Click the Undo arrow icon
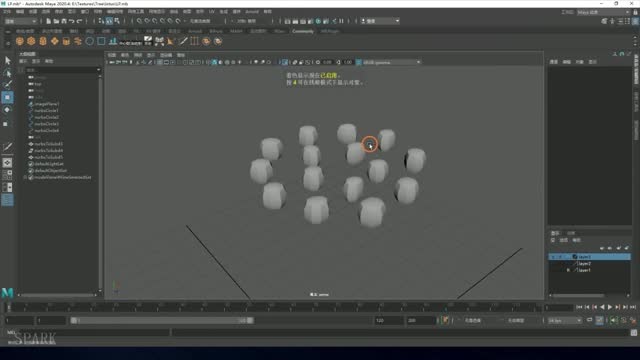 click(x=71, y=21)
